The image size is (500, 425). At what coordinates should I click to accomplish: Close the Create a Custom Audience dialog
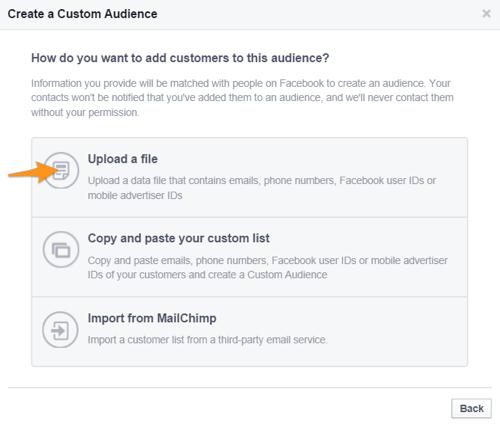point(486,14)
